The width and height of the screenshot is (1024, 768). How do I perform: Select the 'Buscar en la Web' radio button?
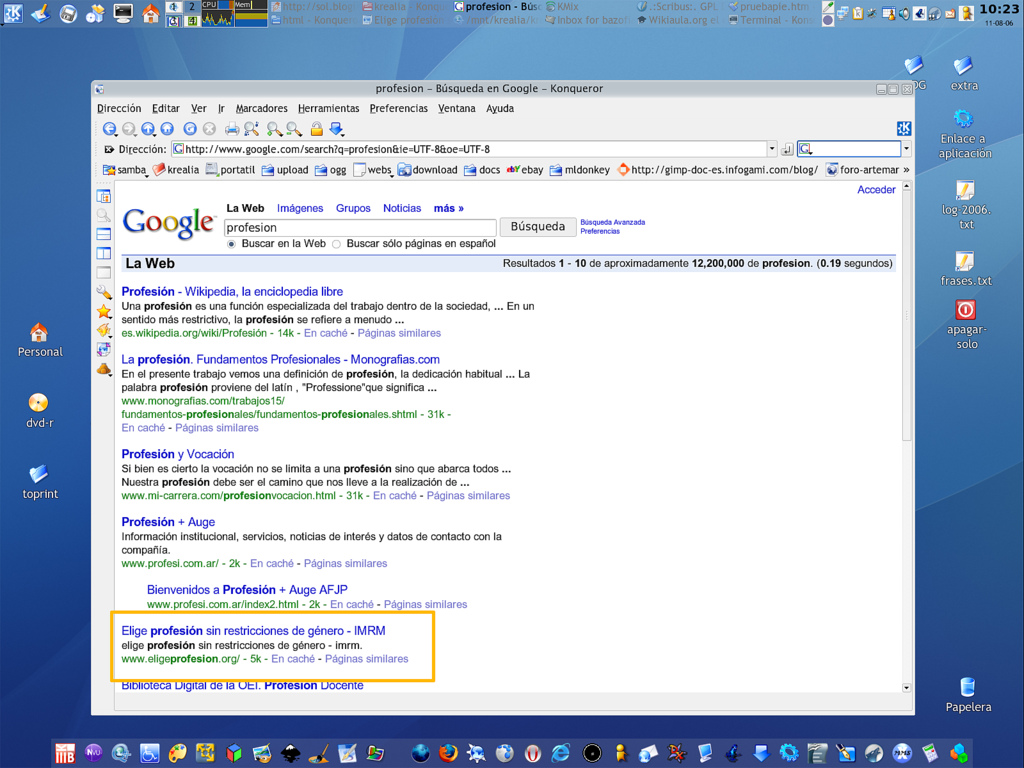pos(231,244)
